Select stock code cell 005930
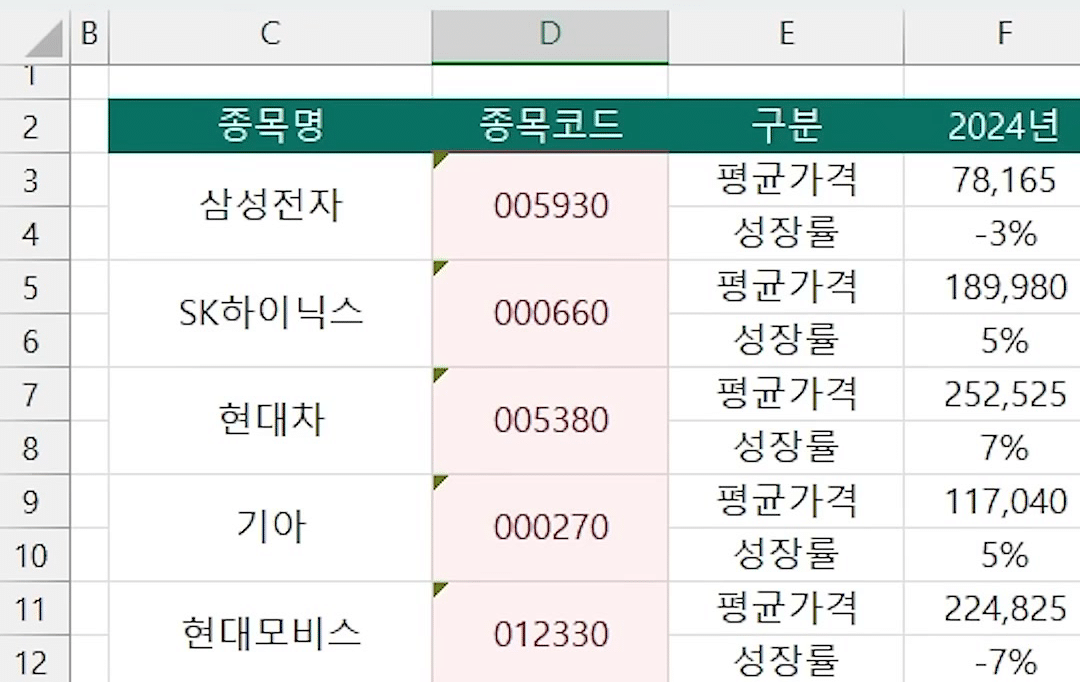Screen dimensions: 1080x682 click(550, 207)
